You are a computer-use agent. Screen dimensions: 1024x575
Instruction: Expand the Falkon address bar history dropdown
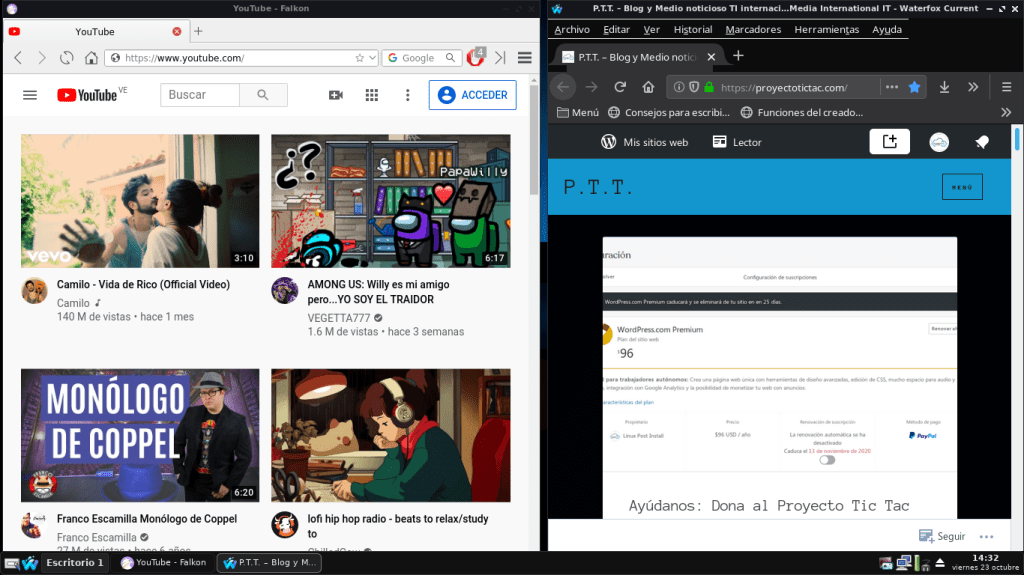(x=373, y=58)
